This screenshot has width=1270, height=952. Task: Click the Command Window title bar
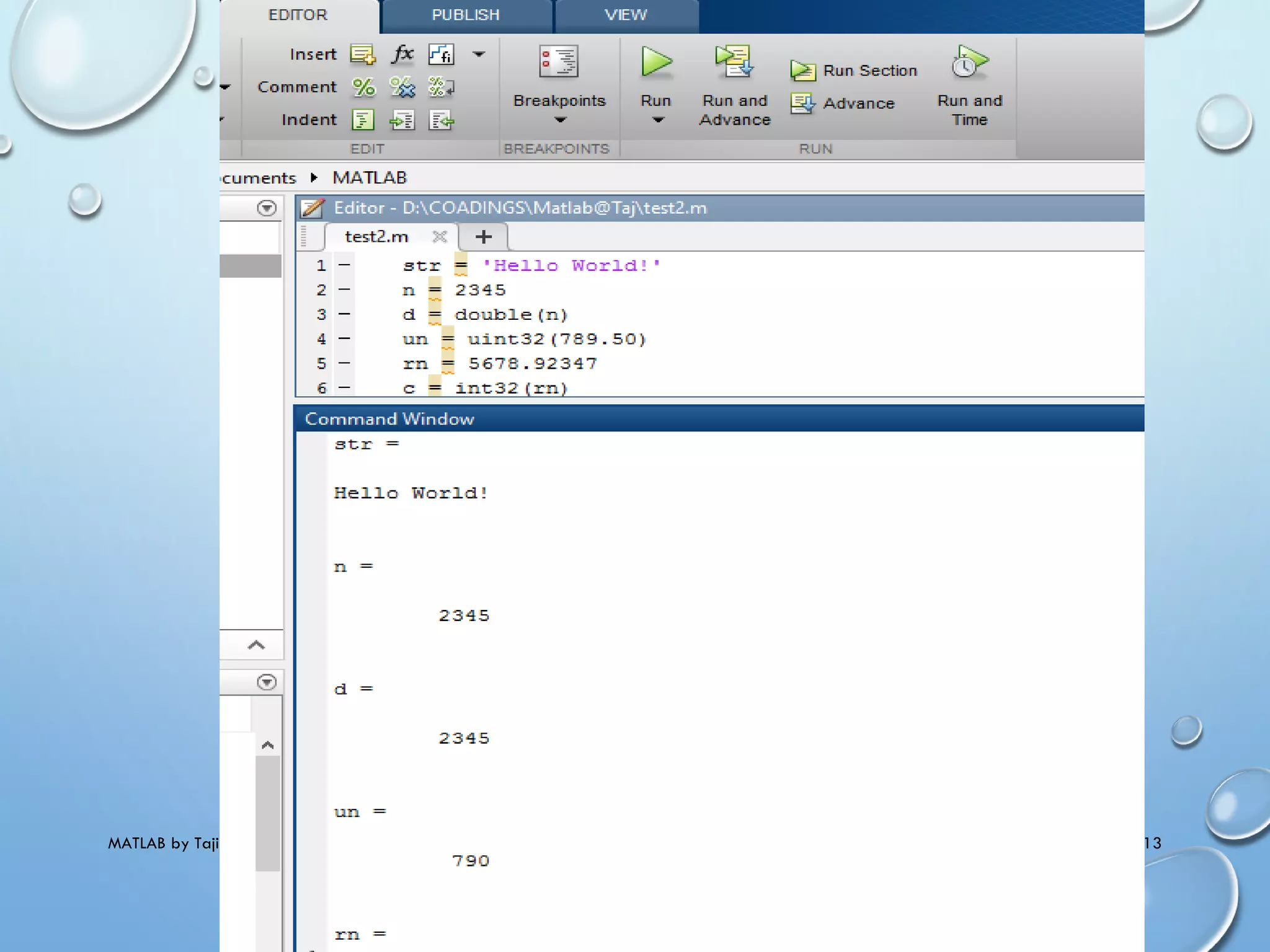coord(719,419)
